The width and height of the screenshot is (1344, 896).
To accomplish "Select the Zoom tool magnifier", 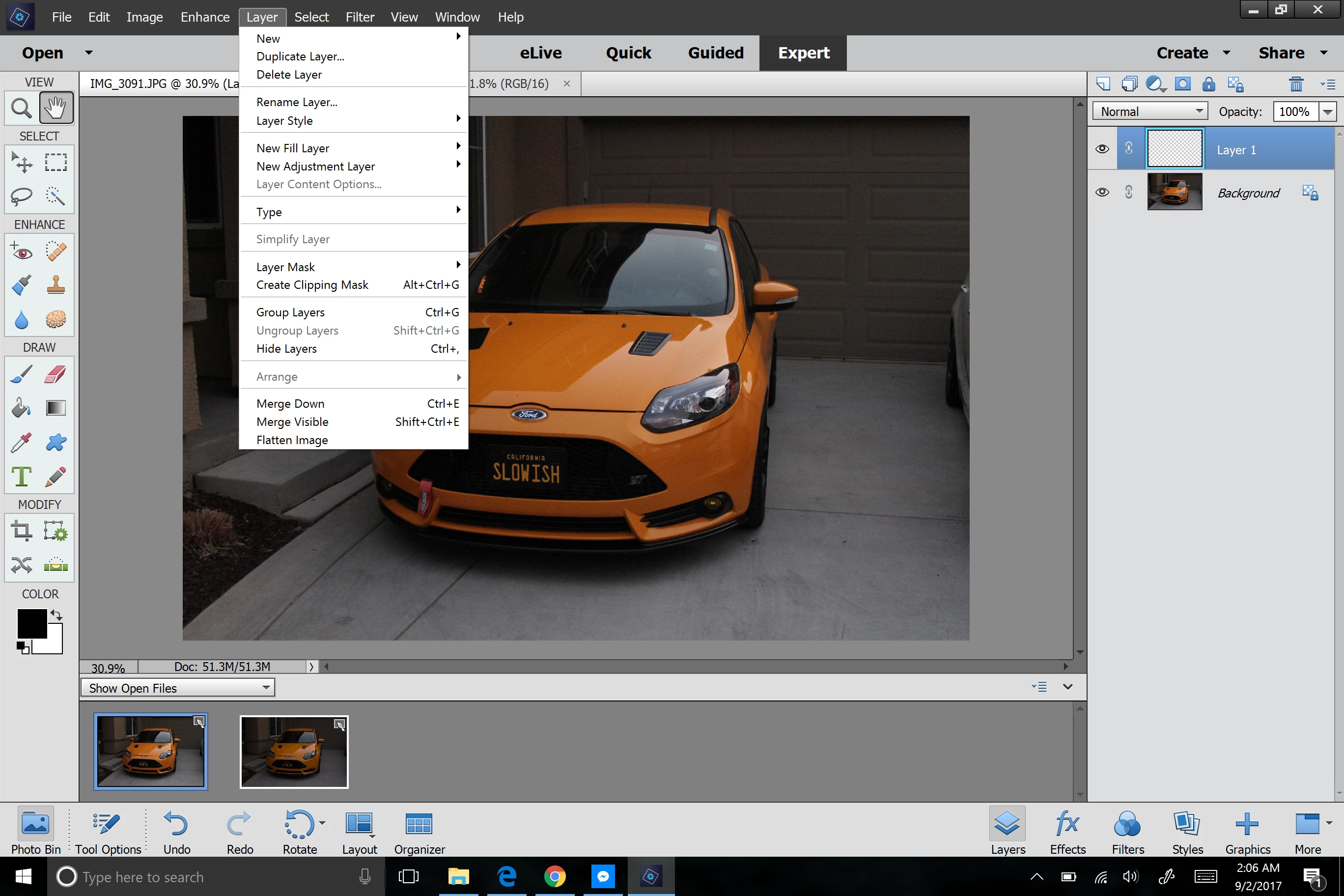I will (22, 108).
